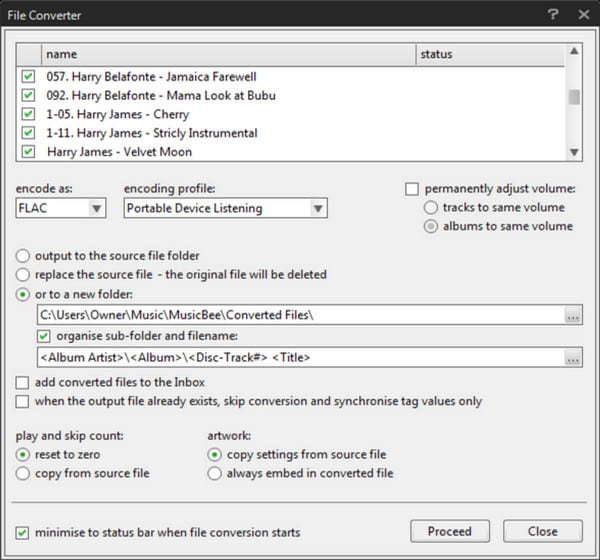Close the File Converter dialog
600x560 pixels.
584,15
